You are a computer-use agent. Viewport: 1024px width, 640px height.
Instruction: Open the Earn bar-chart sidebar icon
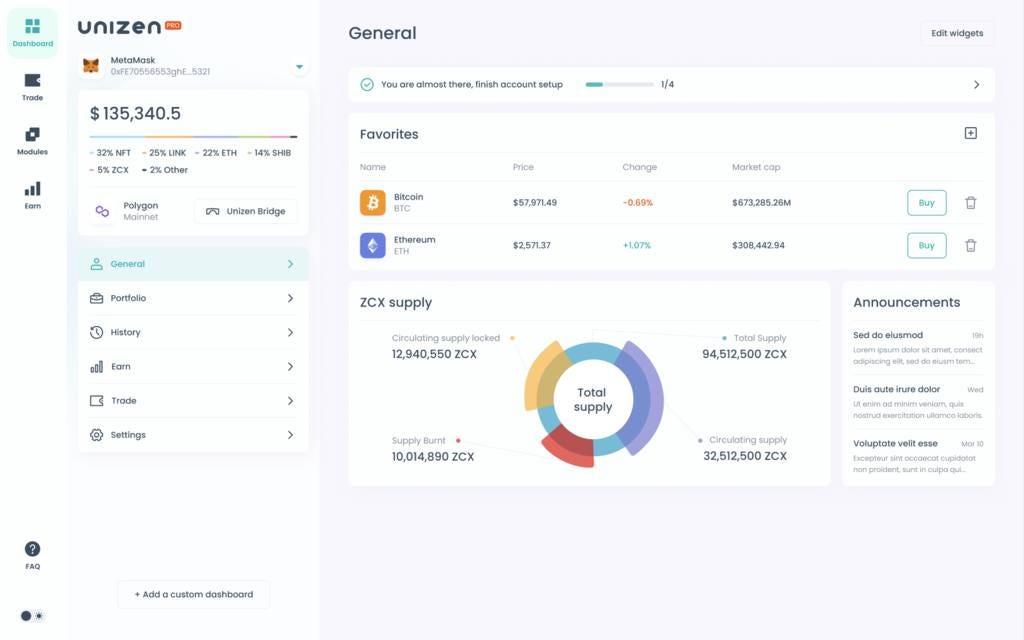32,189
